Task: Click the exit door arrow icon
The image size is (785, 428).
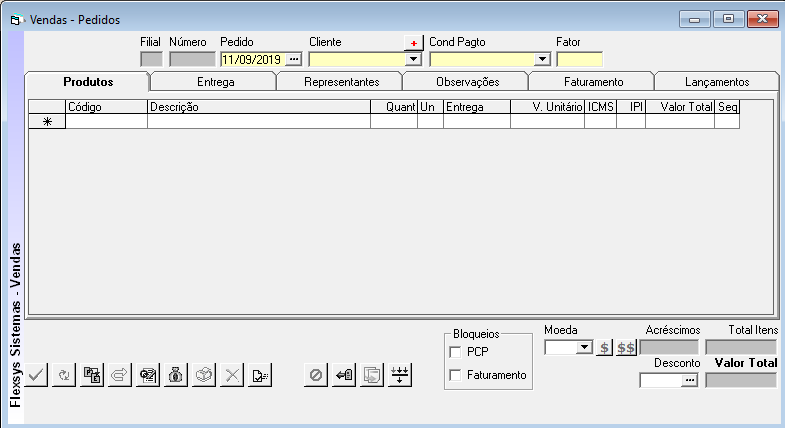Action: (x=344, y=375)
